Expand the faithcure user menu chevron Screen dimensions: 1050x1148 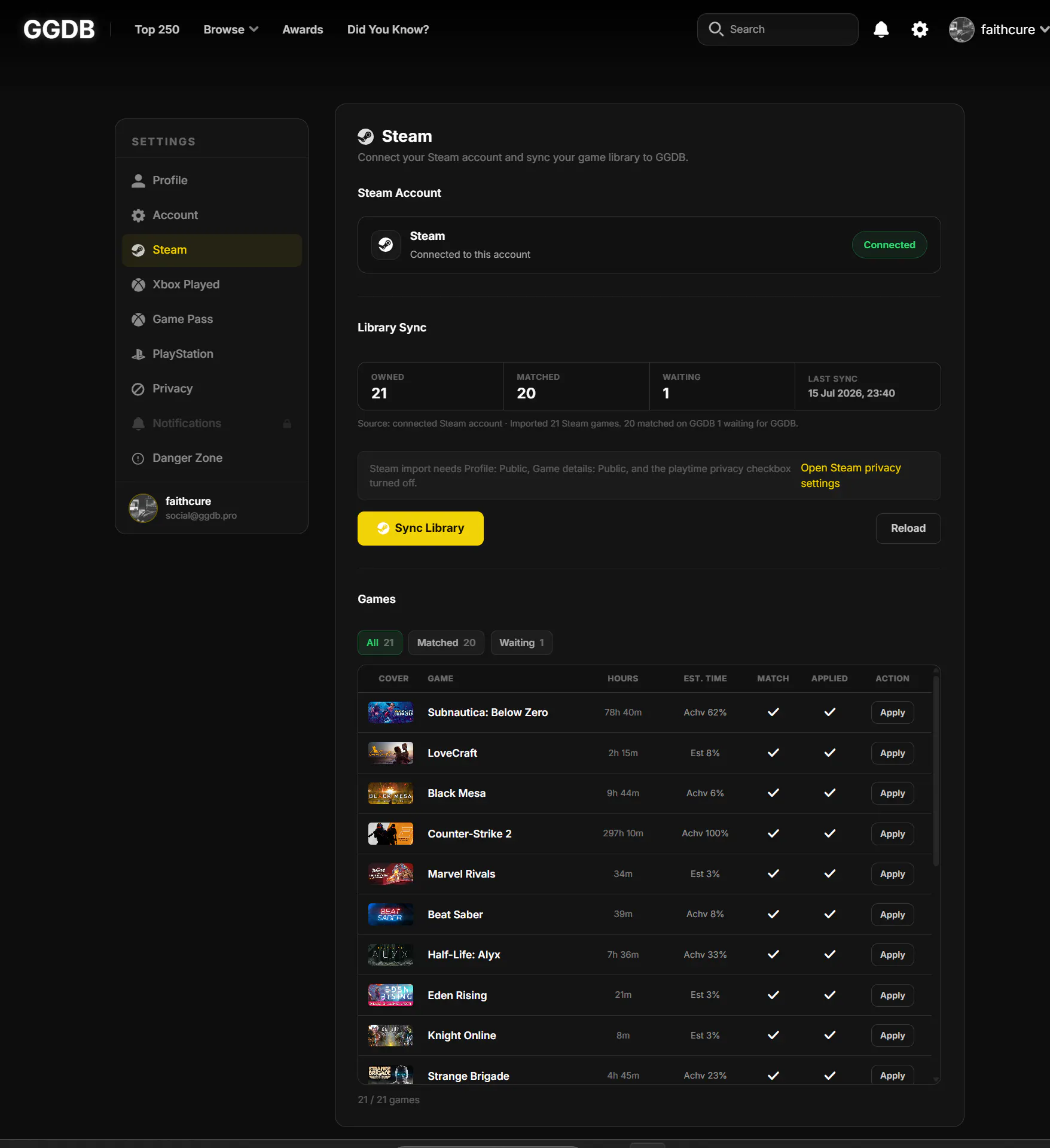pyautogui.click(x=1044, y=29)
